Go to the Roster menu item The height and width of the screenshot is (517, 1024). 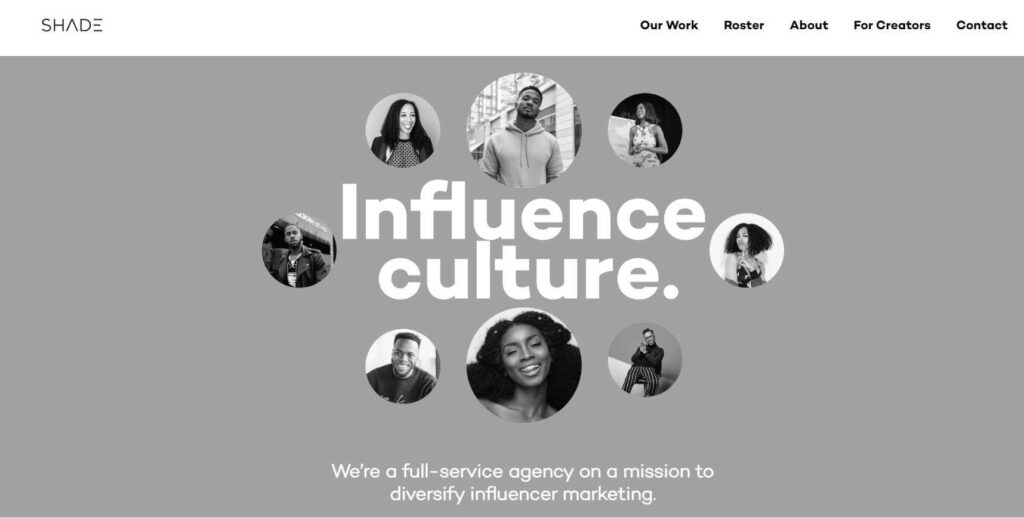click(744, 25)
